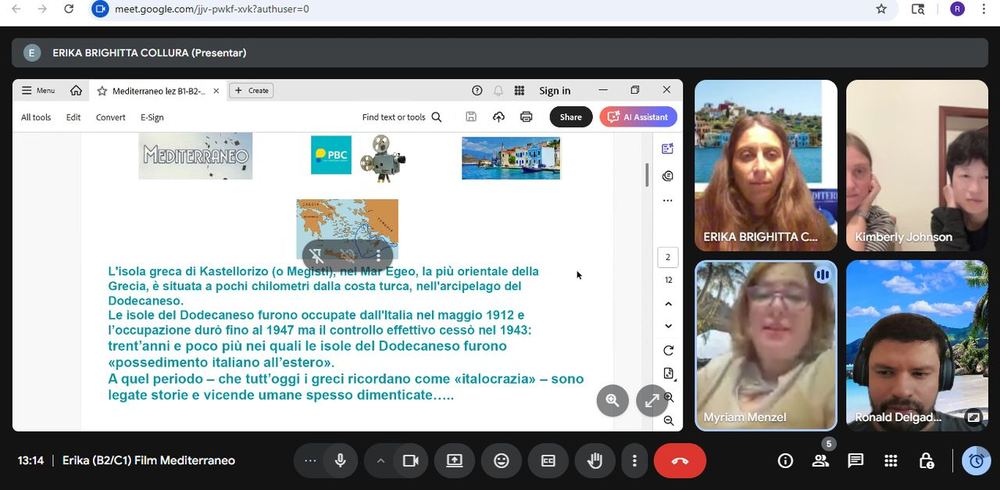Print the PDF document
Viewport: 1000px width, 490px height.
click(x=526, y=117)
